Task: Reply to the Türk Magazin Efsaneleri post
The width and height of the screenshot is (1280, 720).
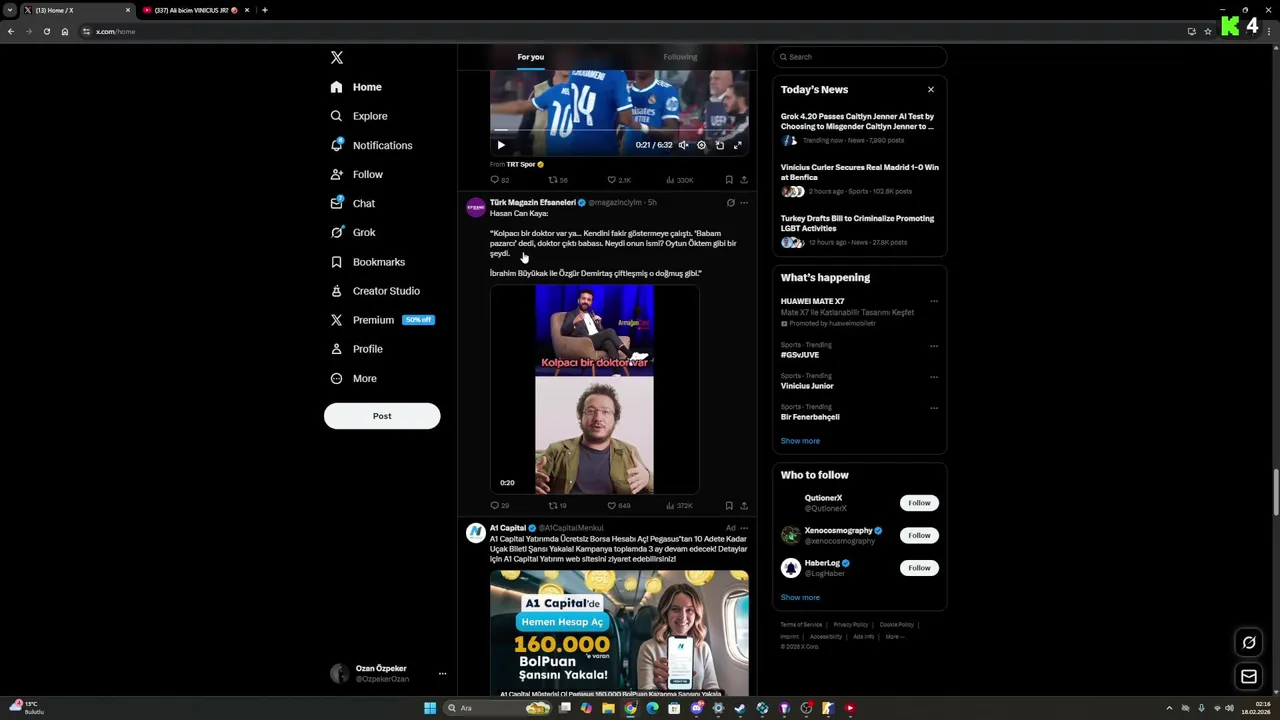Action: pyautogui.click(x=499, y=506)
